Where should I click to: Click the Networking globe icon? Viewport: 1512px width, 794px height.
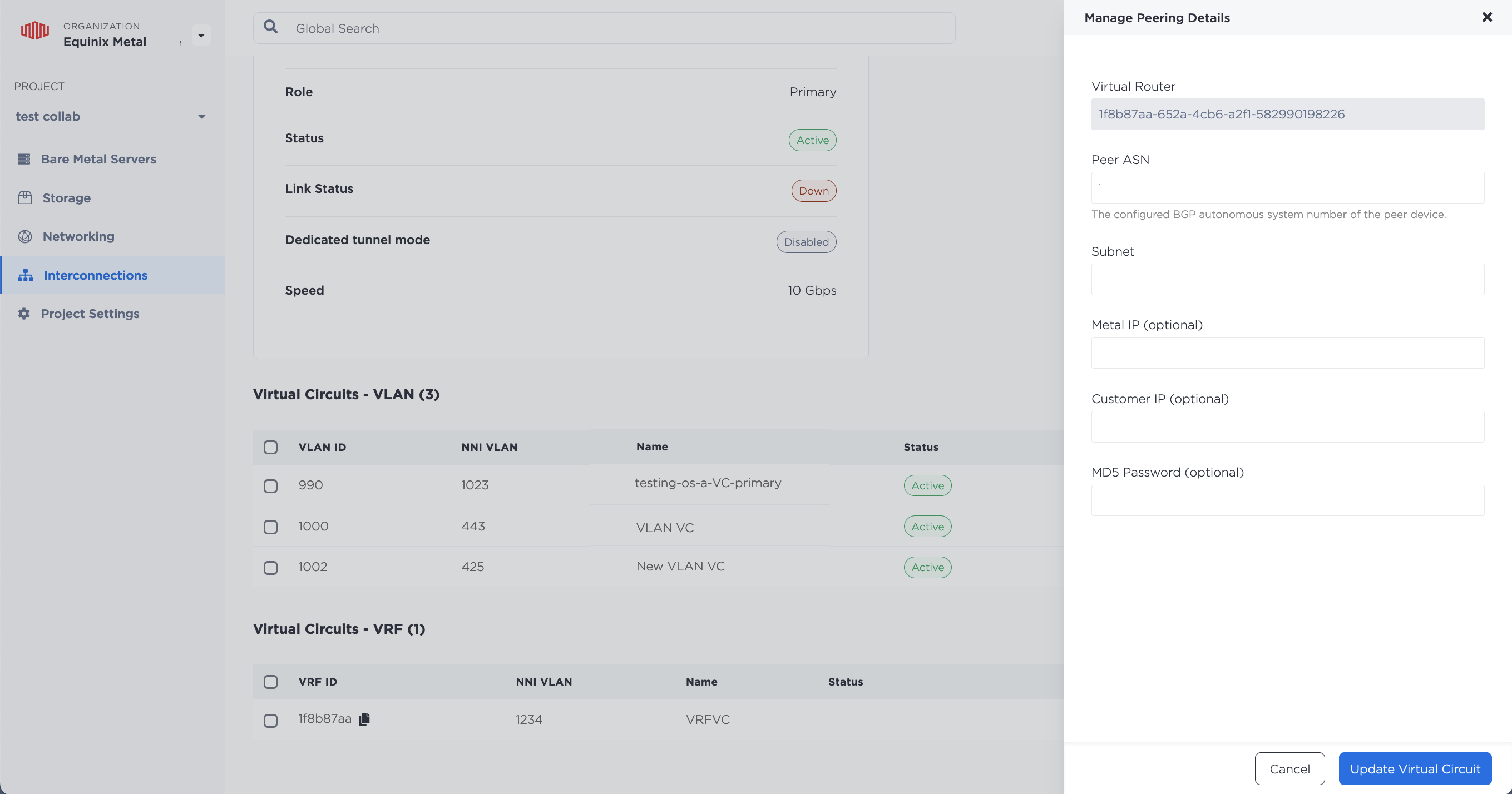point(24,236)
